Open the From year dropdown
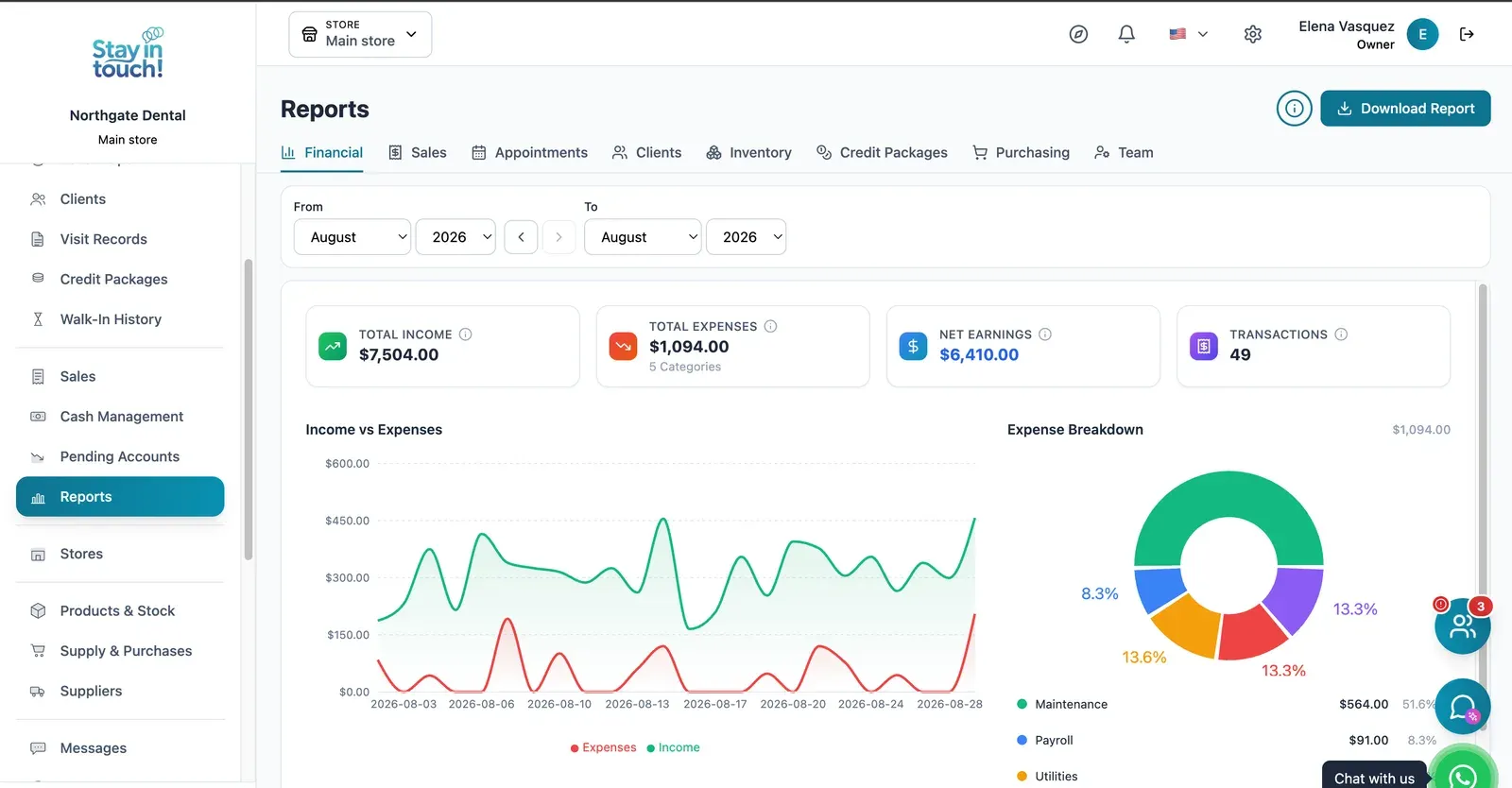Viewport: 1512px width, 788px height. click(x=455, y=237)
